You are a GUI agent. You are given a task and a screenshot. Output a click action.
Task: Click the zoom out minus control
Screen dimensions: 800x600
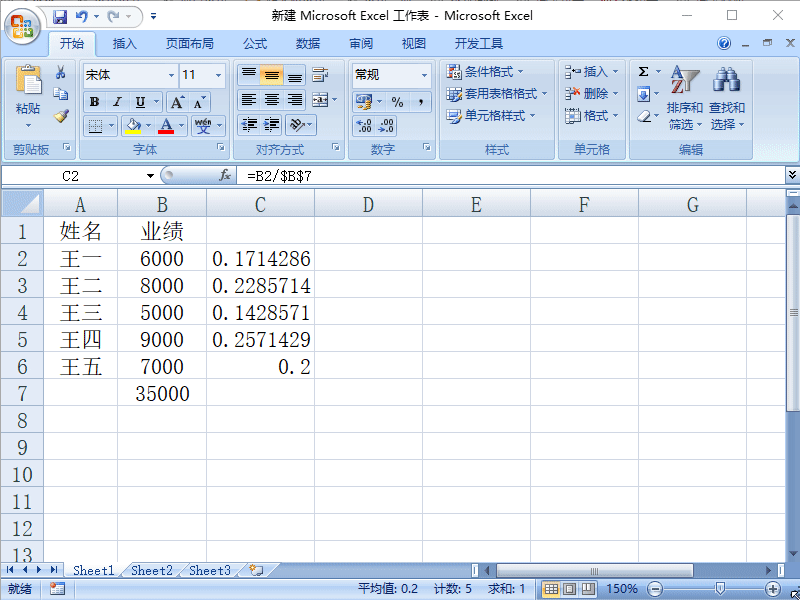656,589
